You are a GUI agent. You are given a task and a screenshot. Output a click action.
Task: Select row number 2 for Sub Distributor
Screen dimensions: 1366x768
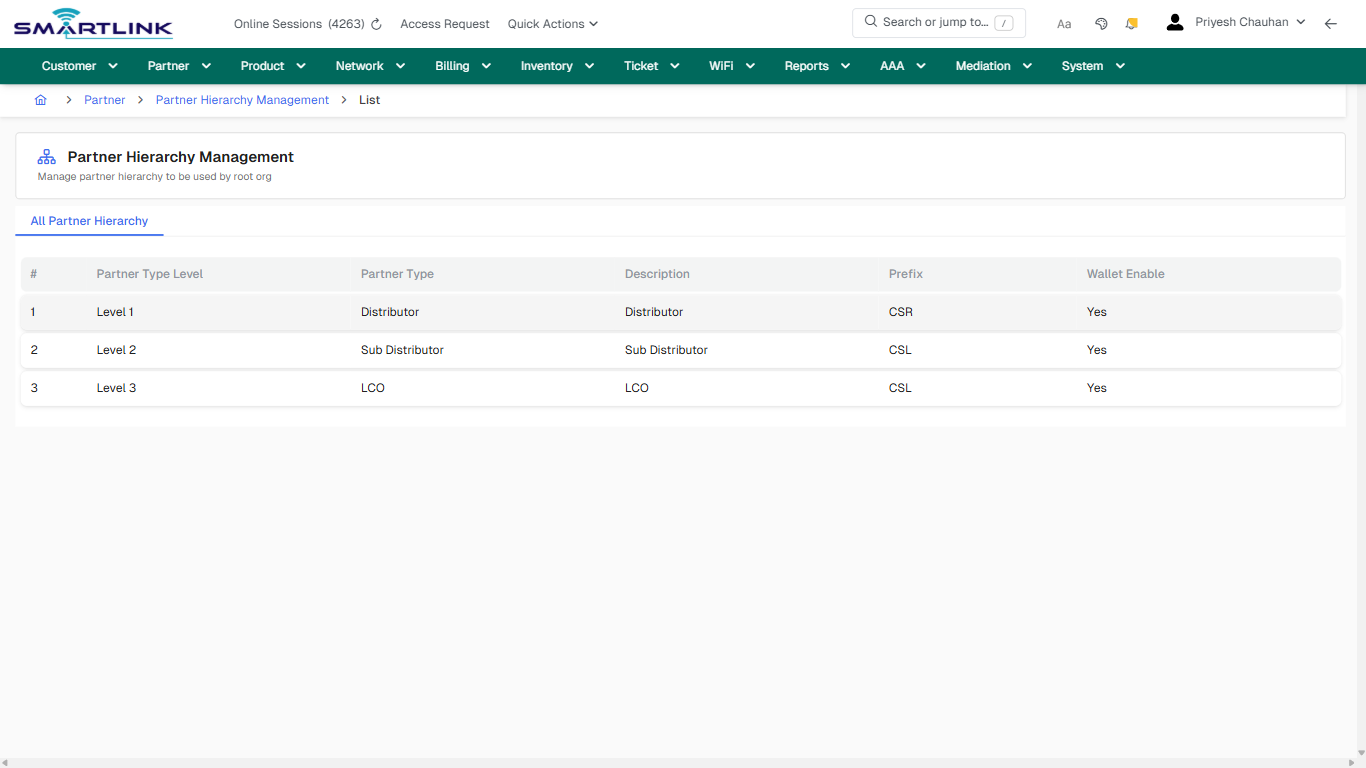click(34, 349)
